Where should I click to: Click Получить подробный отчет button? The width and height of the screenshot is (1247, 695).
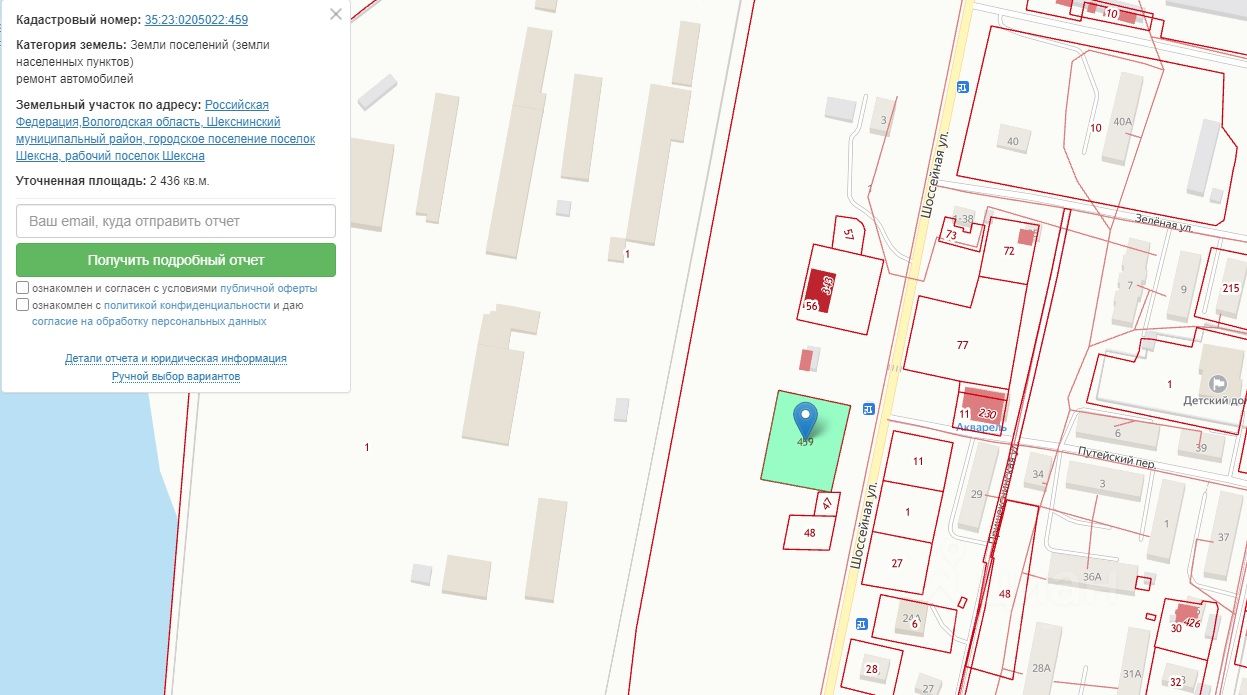(176, 260)
